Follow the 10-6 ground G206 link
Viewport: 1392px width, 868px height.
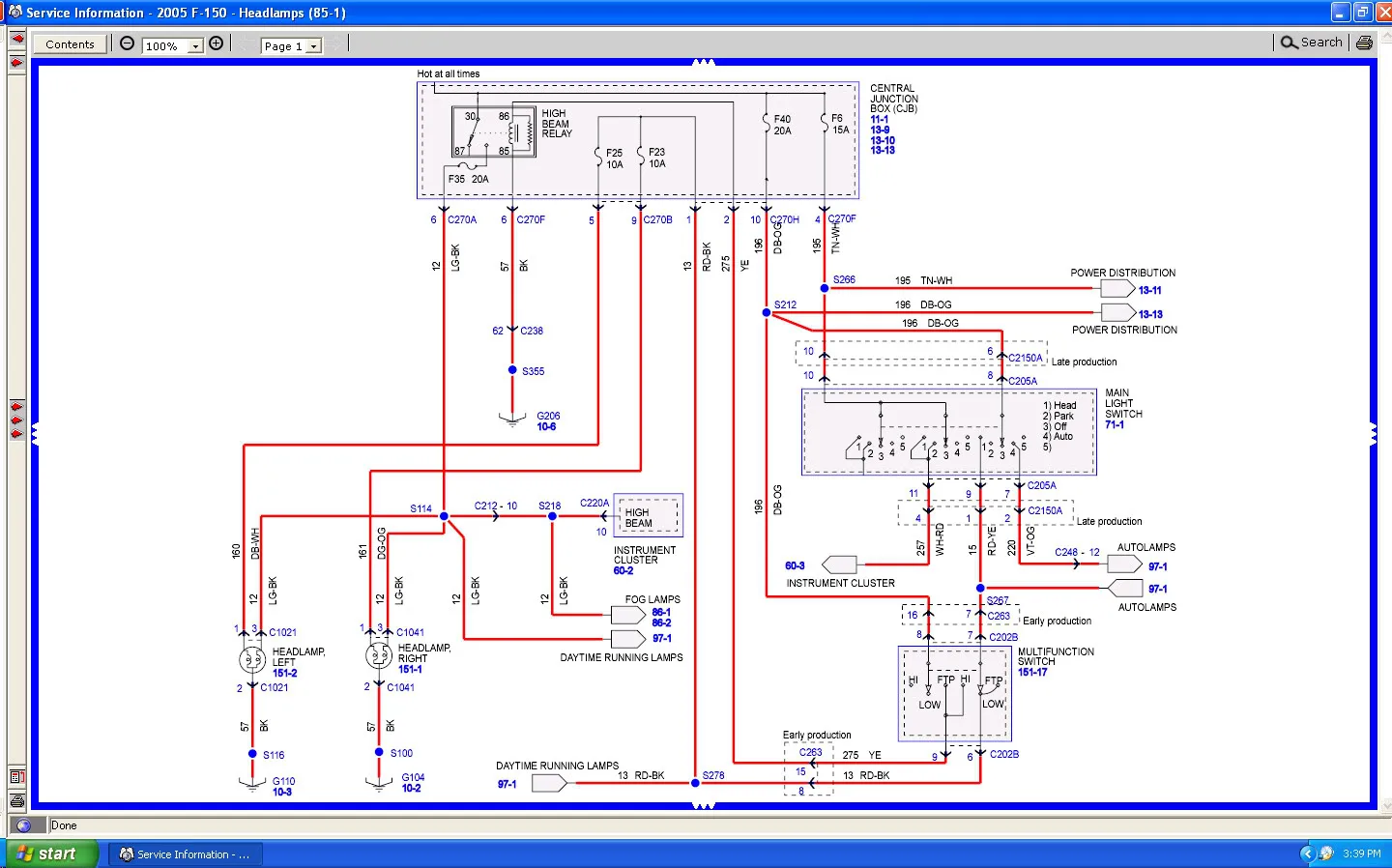[546, 426]
